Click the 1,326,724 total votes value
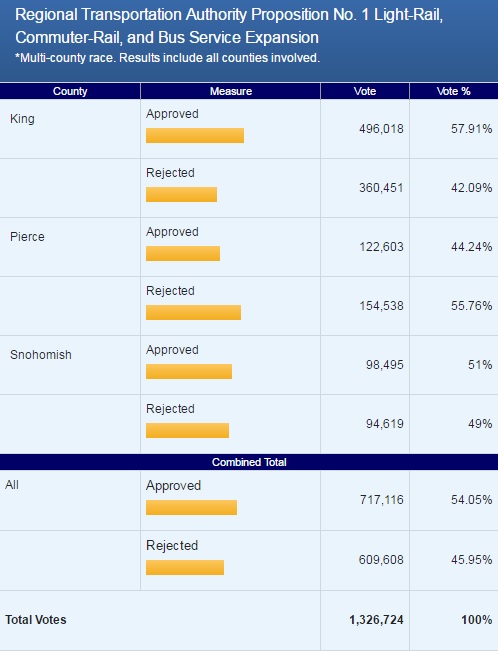Screen dimensions: 498x651 coord(376,620)
